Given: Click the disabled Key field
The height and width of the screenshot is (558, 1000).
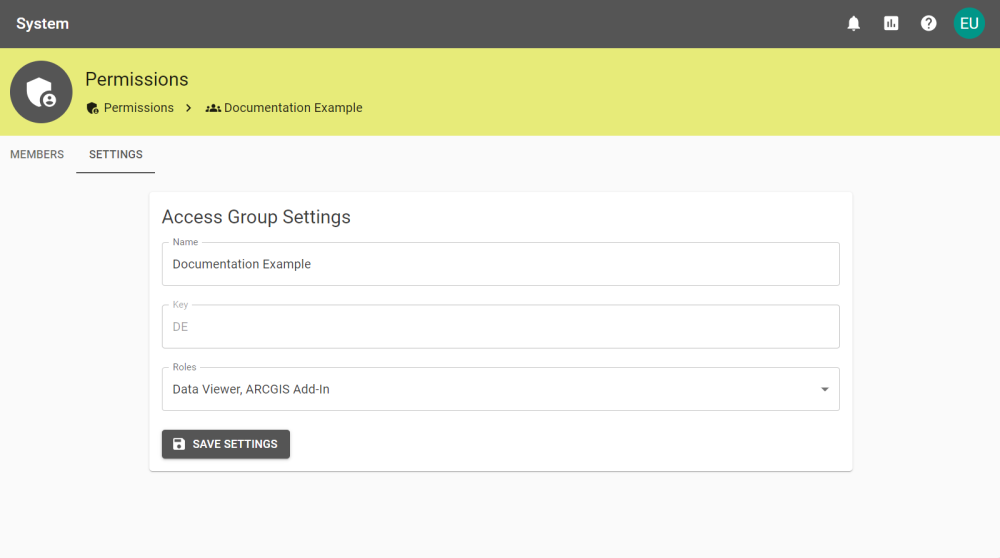Looking at the screenshot, I should 501,327.
